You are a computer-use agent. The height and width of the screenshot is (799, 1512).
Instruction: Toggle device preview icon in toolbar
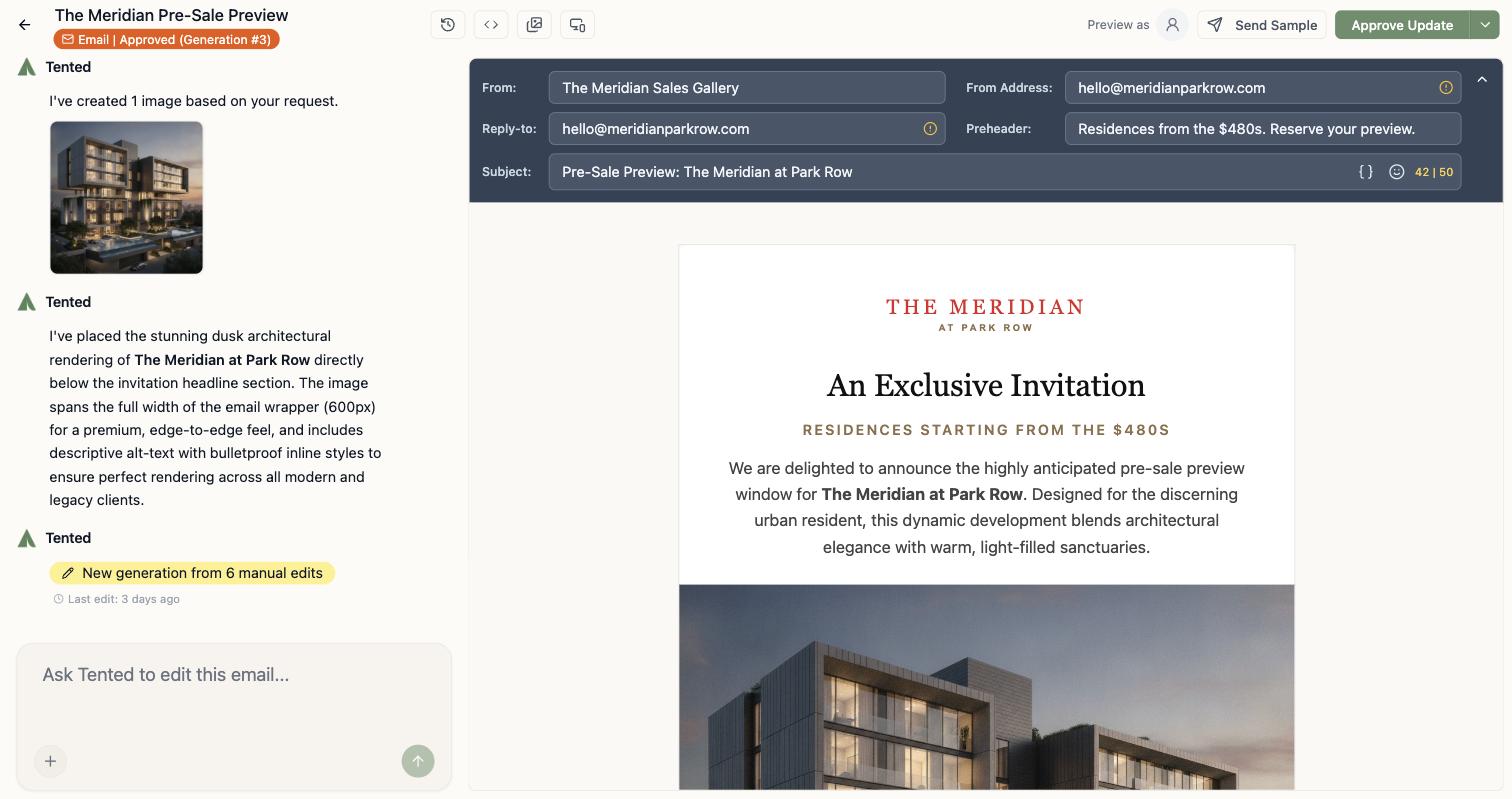coord(577,25)
